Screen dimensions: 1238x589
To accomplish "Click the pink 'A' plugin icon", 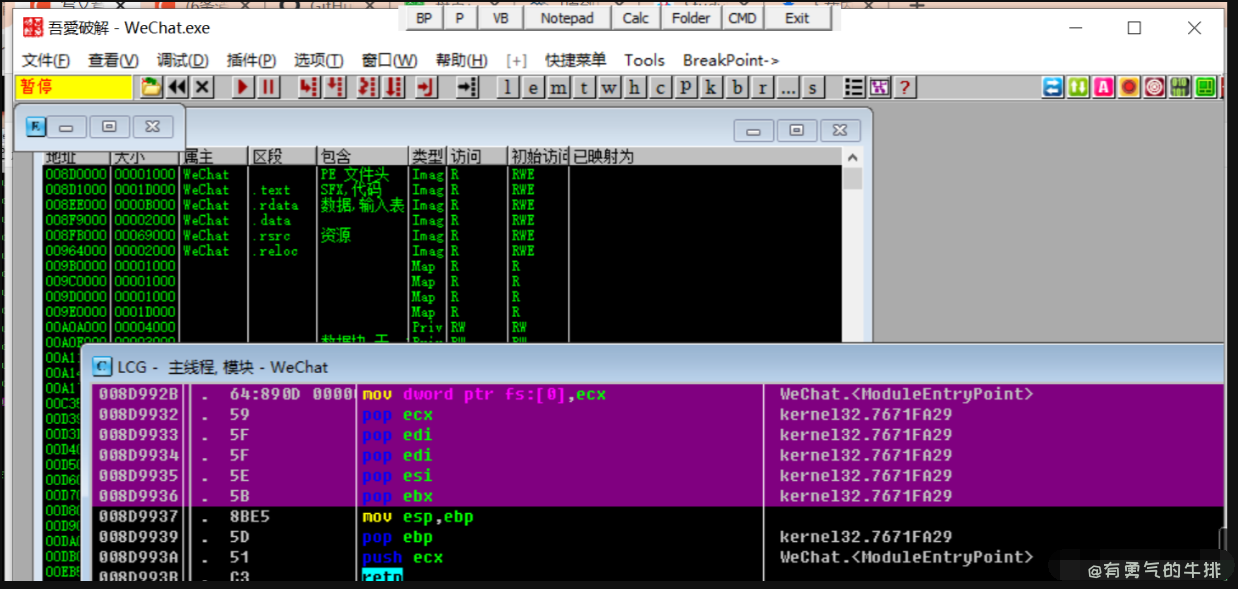I will coord(1103,87).
